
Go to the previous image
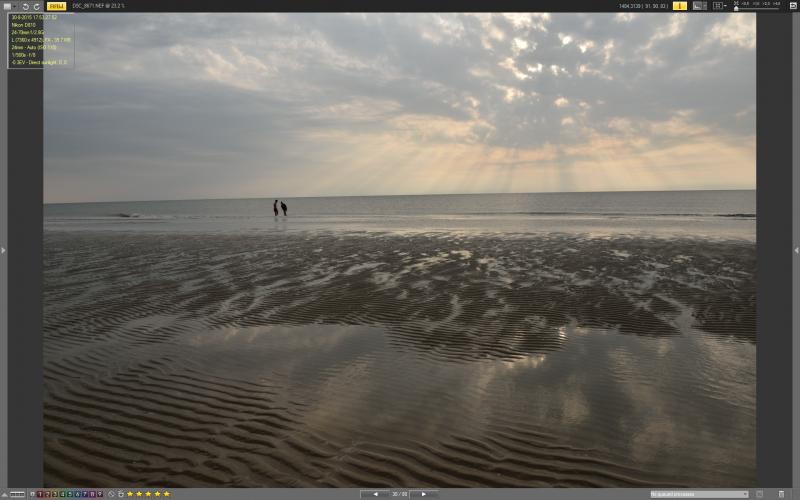tap(376, 494)
